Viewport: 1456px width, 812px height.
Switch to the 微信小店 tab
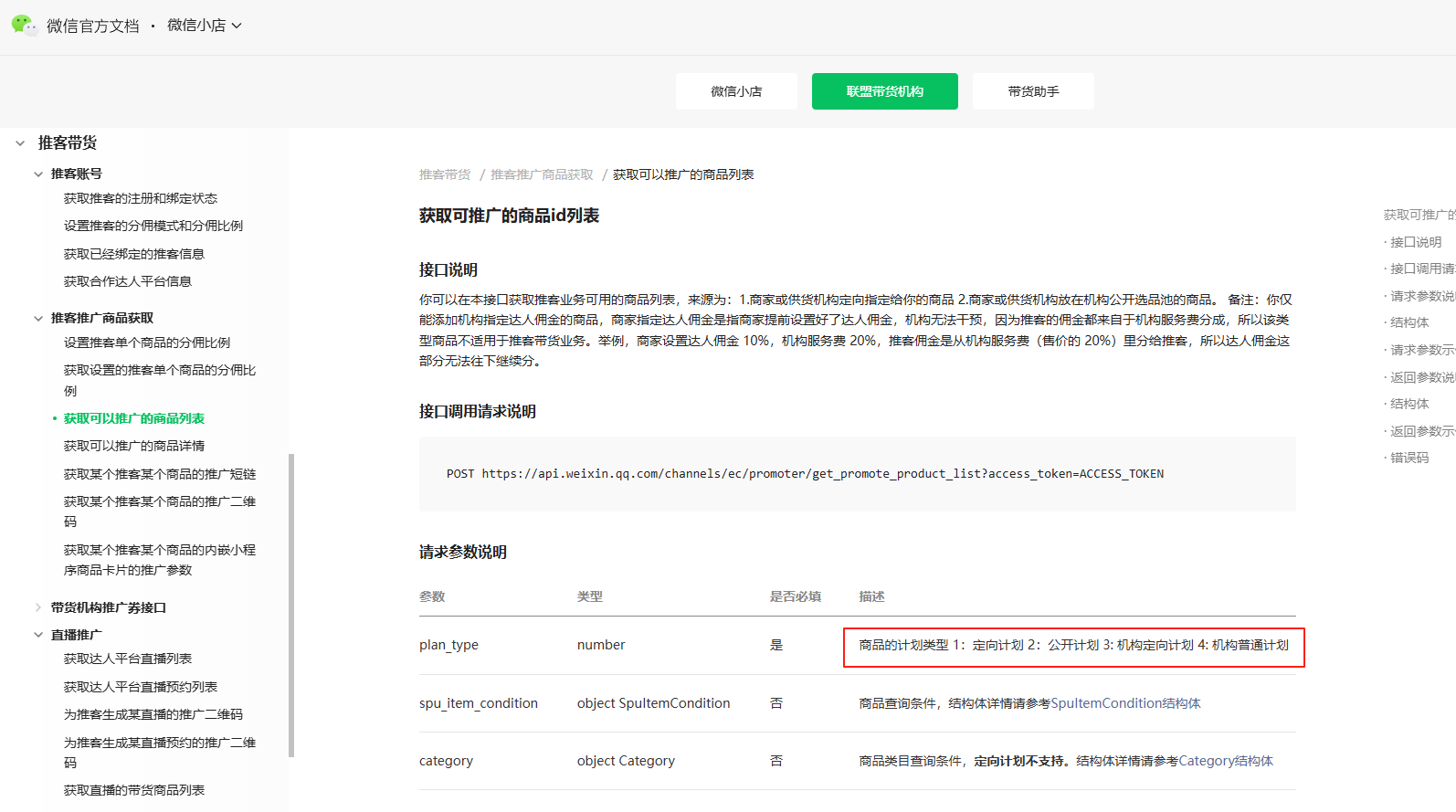[736, 91]
